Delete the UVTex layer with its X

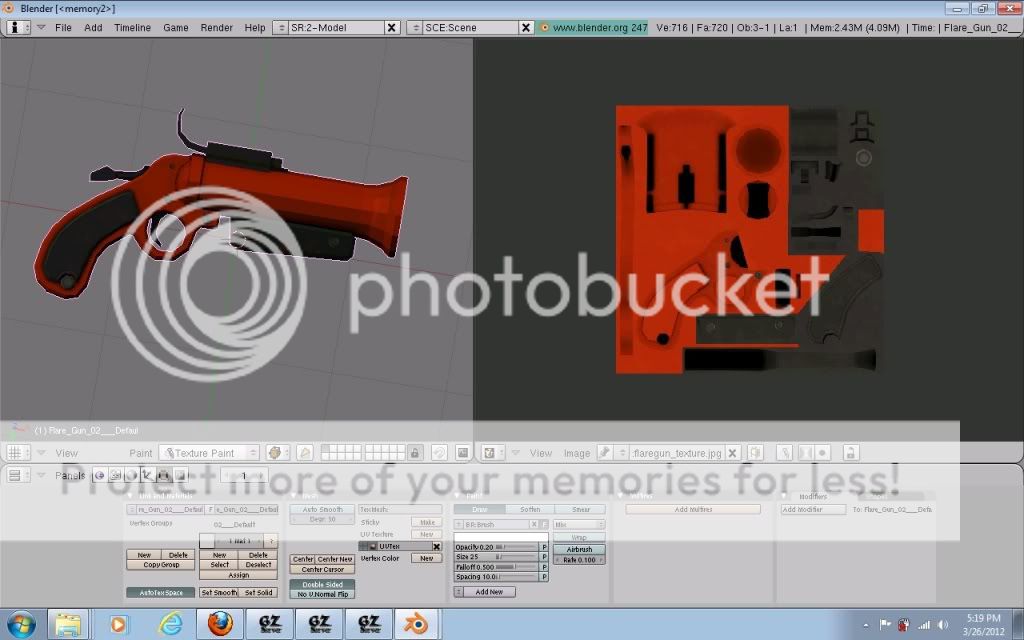(436, 547)
